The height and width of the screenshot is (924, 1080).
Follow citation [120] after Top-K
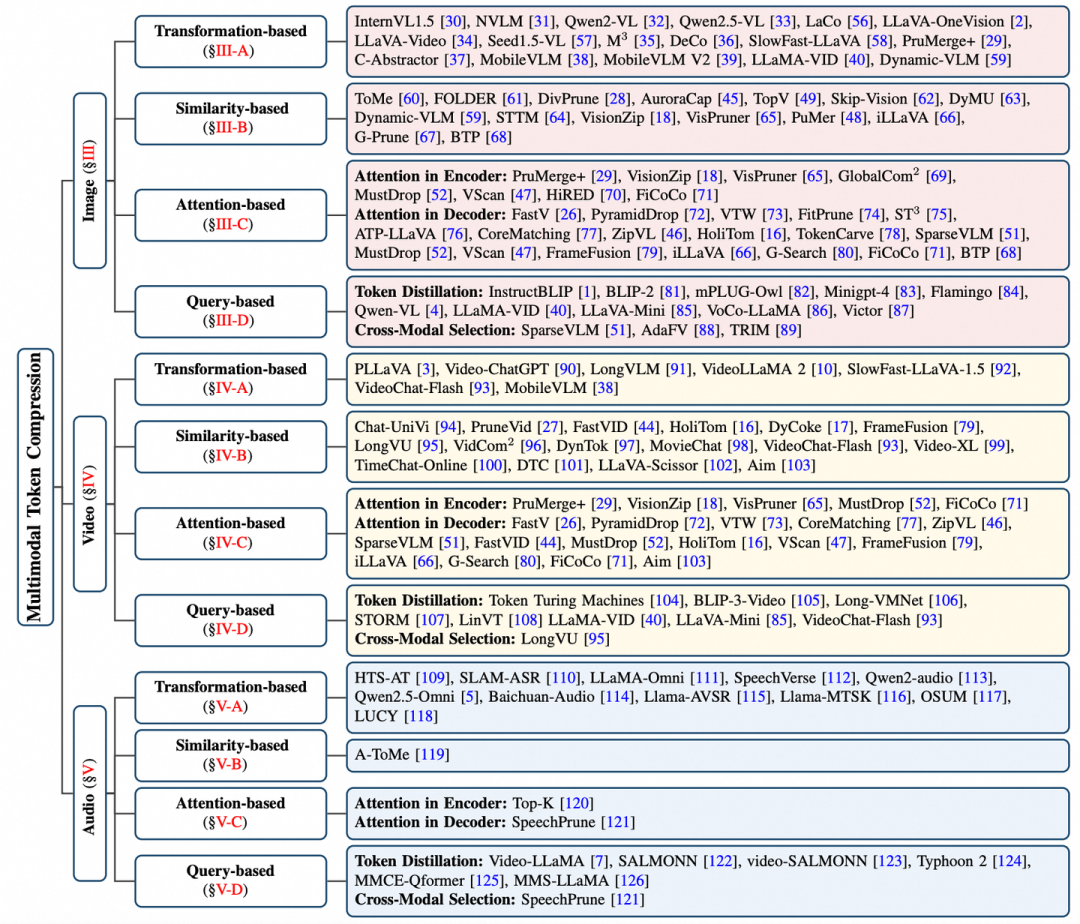[577, 804]
